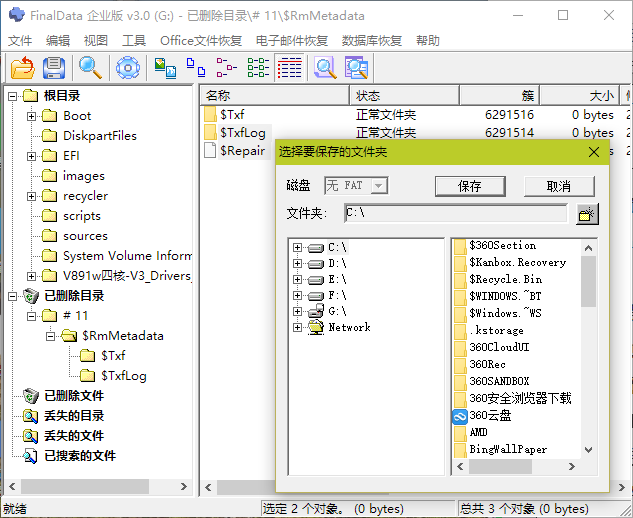This screenshot has height=518, width=633.
Task: Sort by the 大小 column header
Action: (579, 96)
